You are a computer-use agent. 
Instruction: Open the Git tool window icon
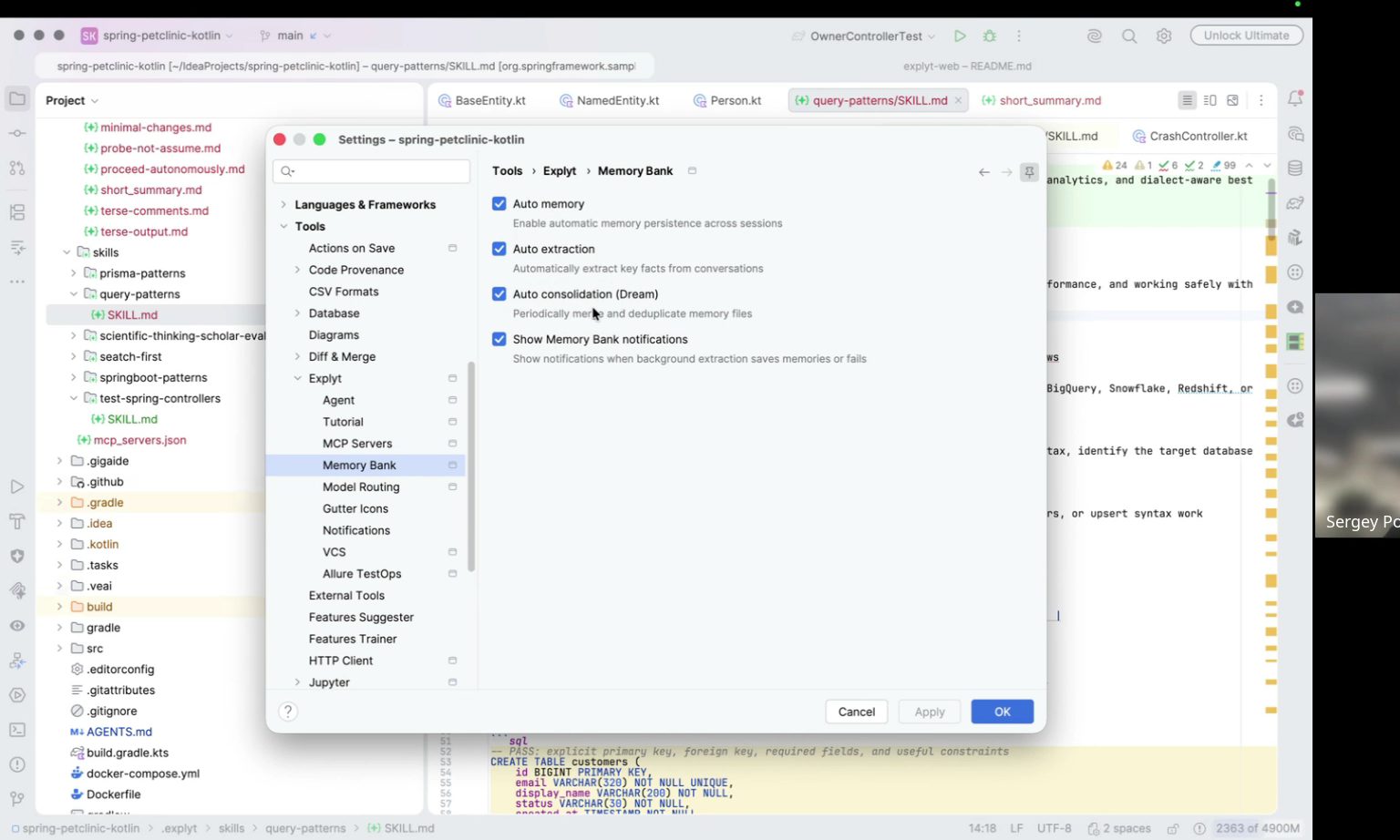pos(17,799)
